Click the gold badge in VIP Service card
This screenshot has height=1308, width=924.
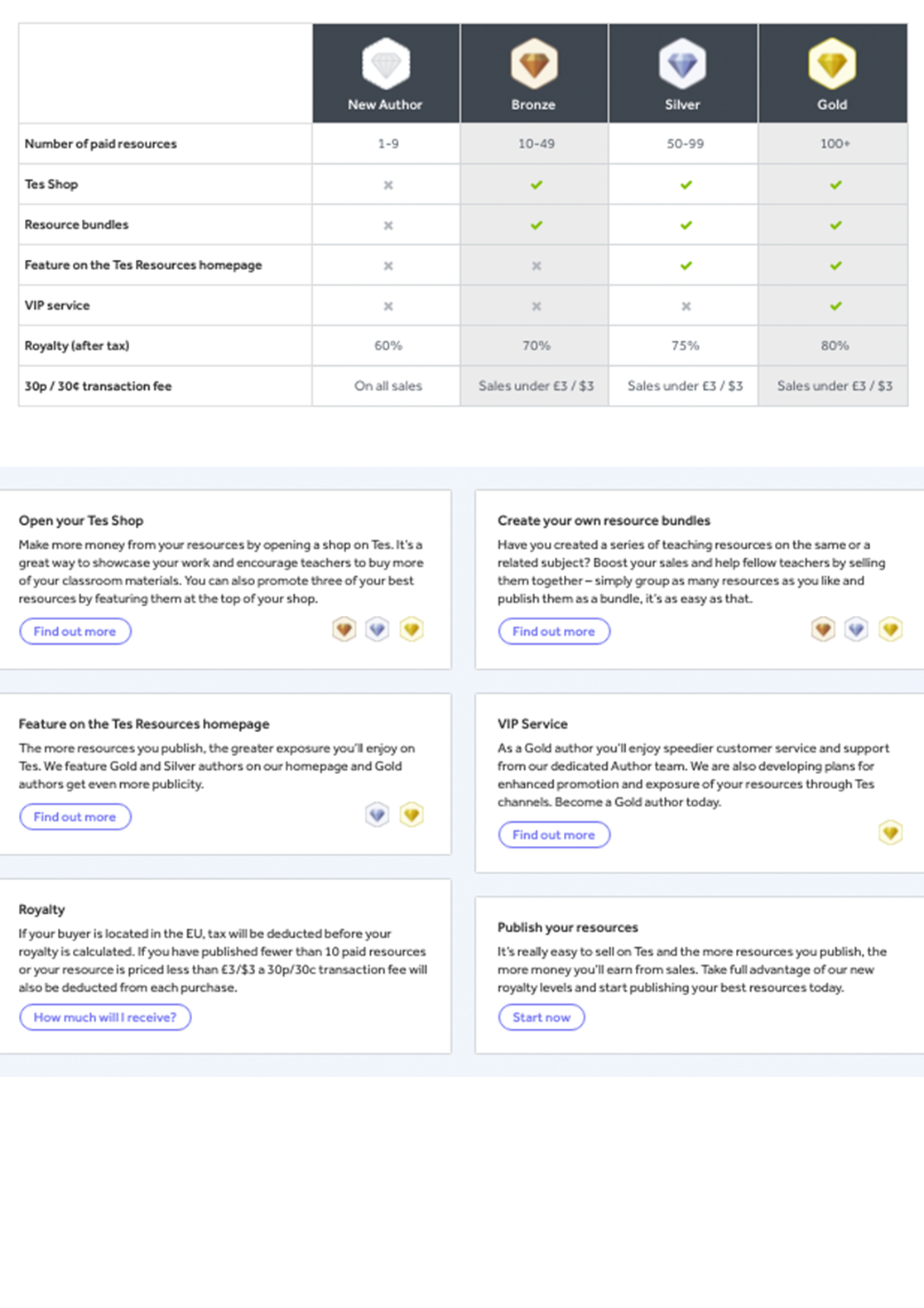[x=890, y=832]
